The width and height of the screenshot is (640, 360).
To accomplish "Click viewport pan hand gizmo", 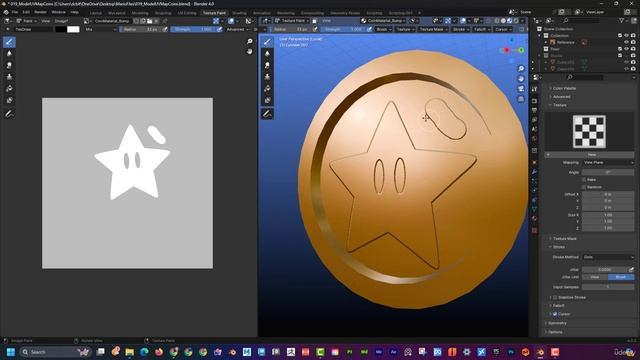I will point(521,79).
